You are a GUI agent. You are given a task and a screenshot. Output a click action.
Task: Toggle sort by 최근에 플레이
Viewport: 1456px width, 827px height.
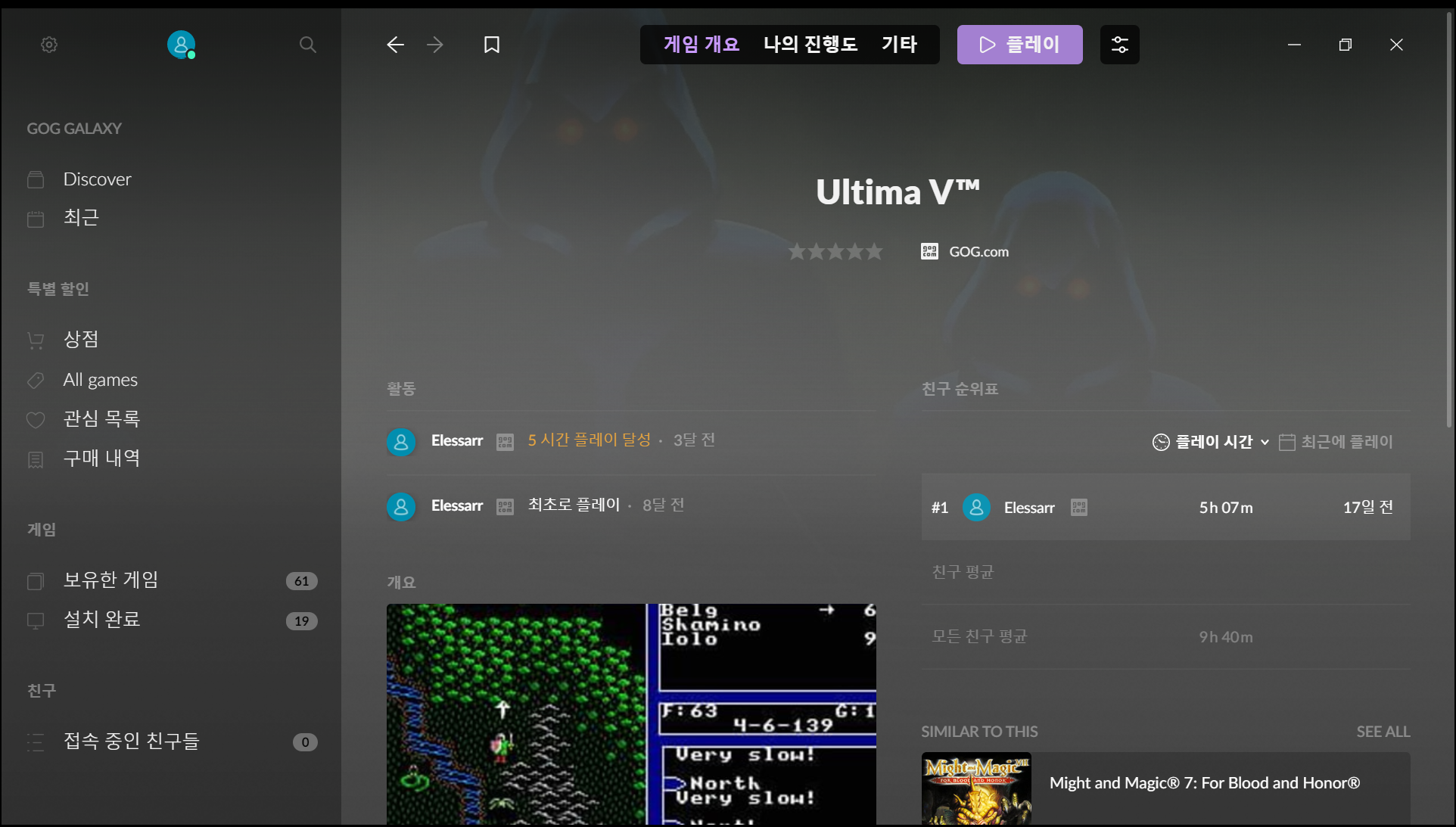pos(1336,442)
